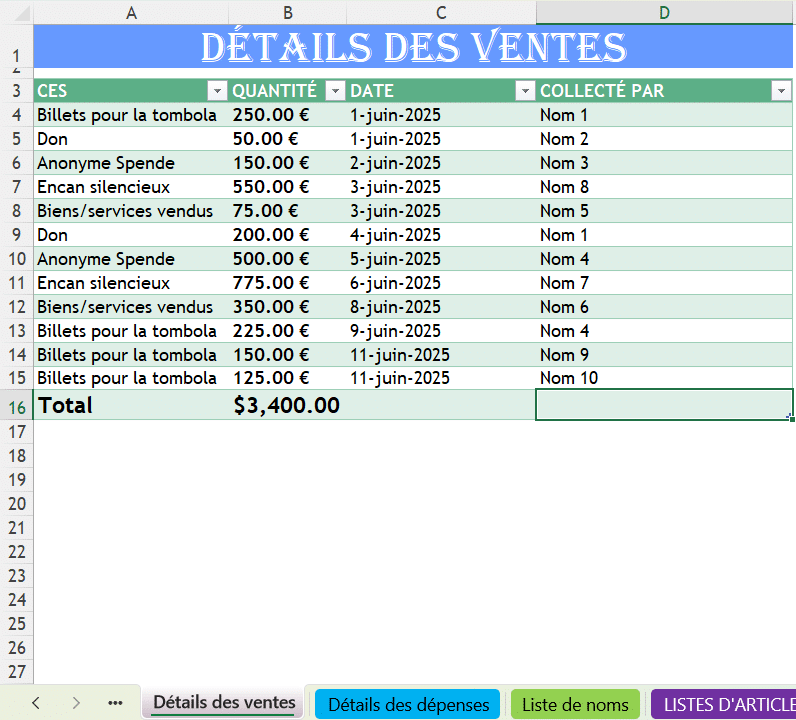This screenshot has width=796, height=720.
Task: Show hidden sheet tabs via ellipsis
Action: tap(115, 703)
